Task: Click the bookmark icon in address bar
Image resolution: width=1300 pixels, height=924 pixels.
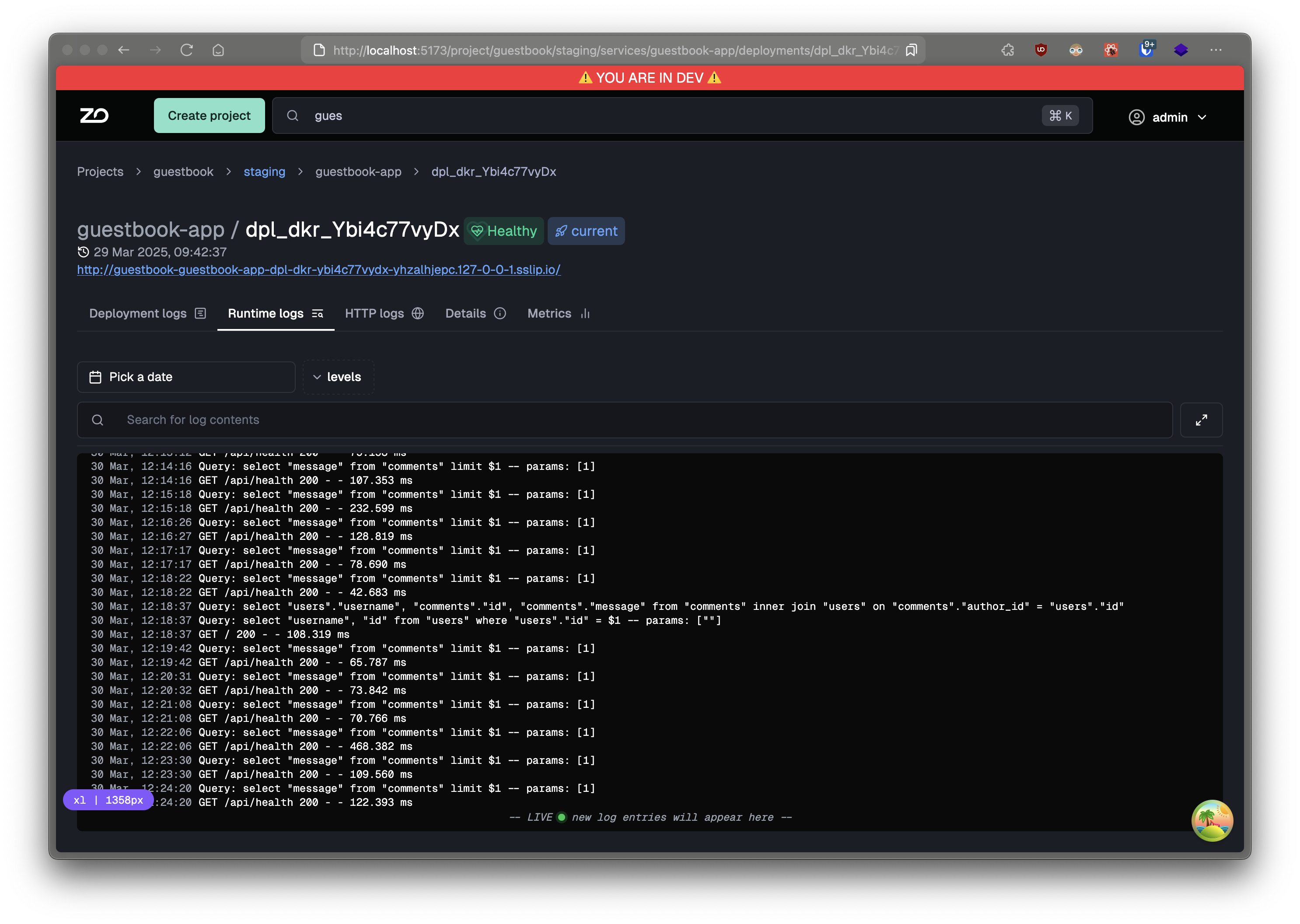Action: pyautogui.click(x=911, y=50)
